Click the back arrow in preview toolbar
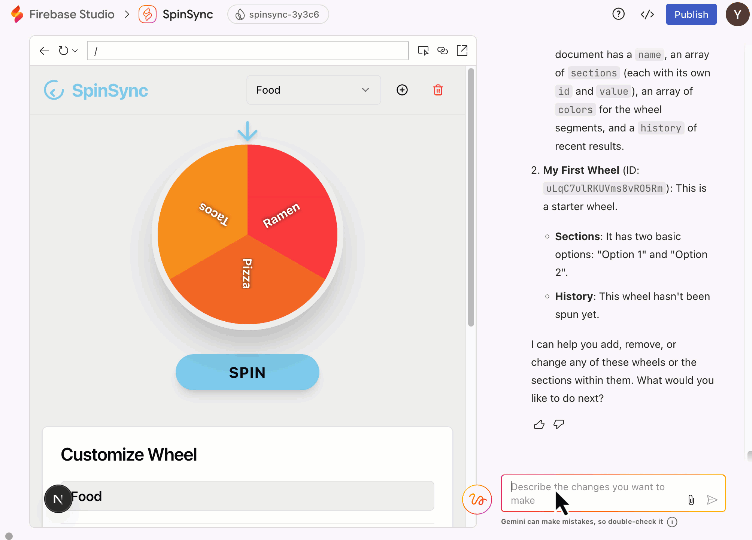Viewport: 752px width, 540px height. pos(44,50)
